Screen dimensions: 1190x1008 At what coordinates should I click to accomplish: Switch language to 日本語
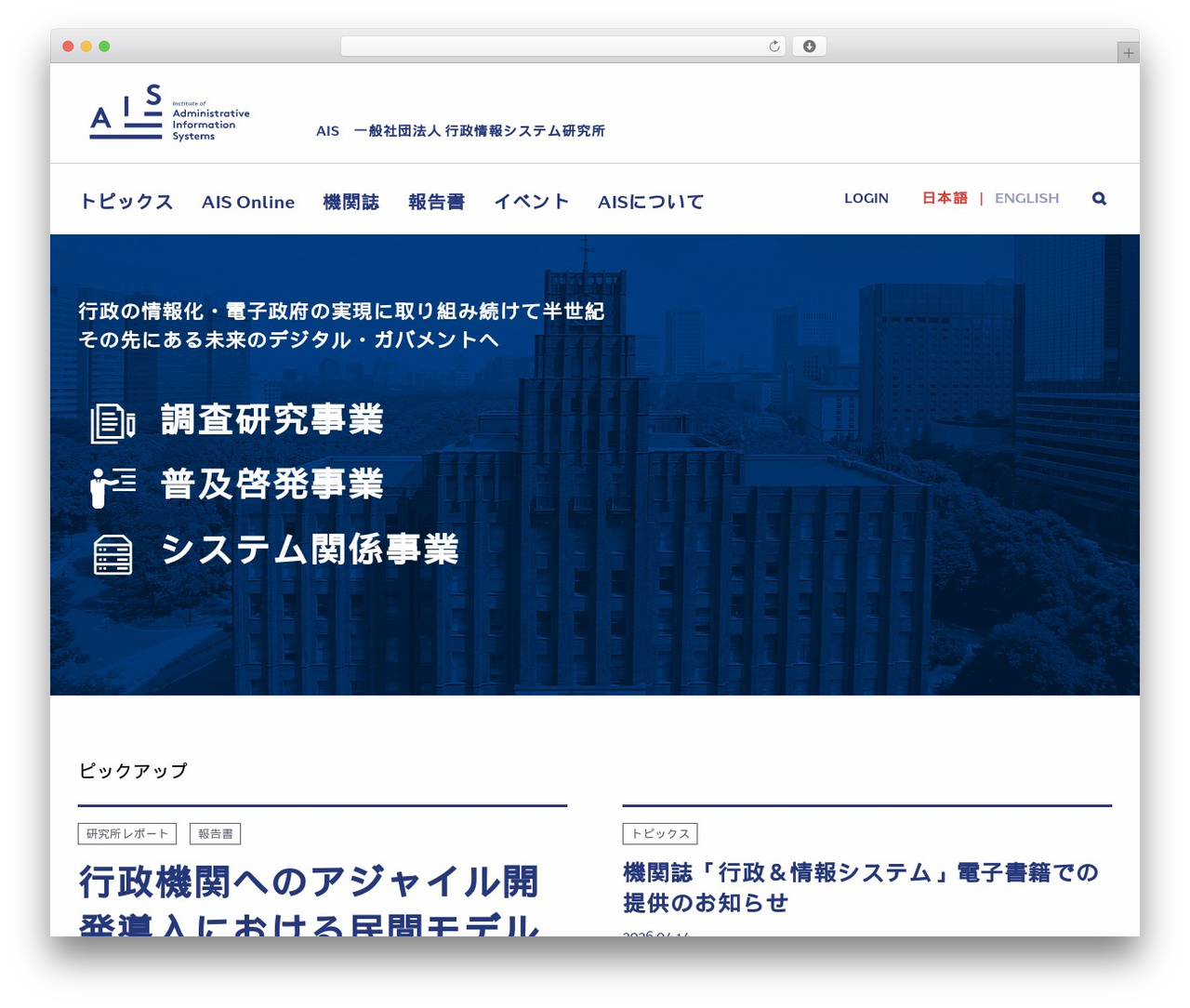[x=945, y=198]
